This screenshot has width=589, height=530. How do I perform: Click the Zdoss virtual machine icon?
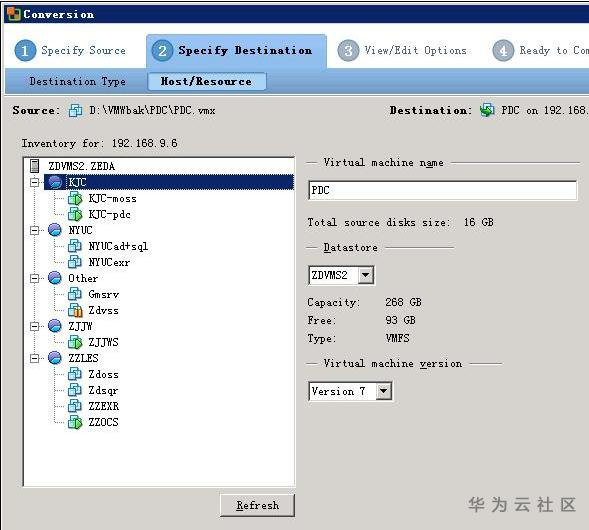point(75,374)
